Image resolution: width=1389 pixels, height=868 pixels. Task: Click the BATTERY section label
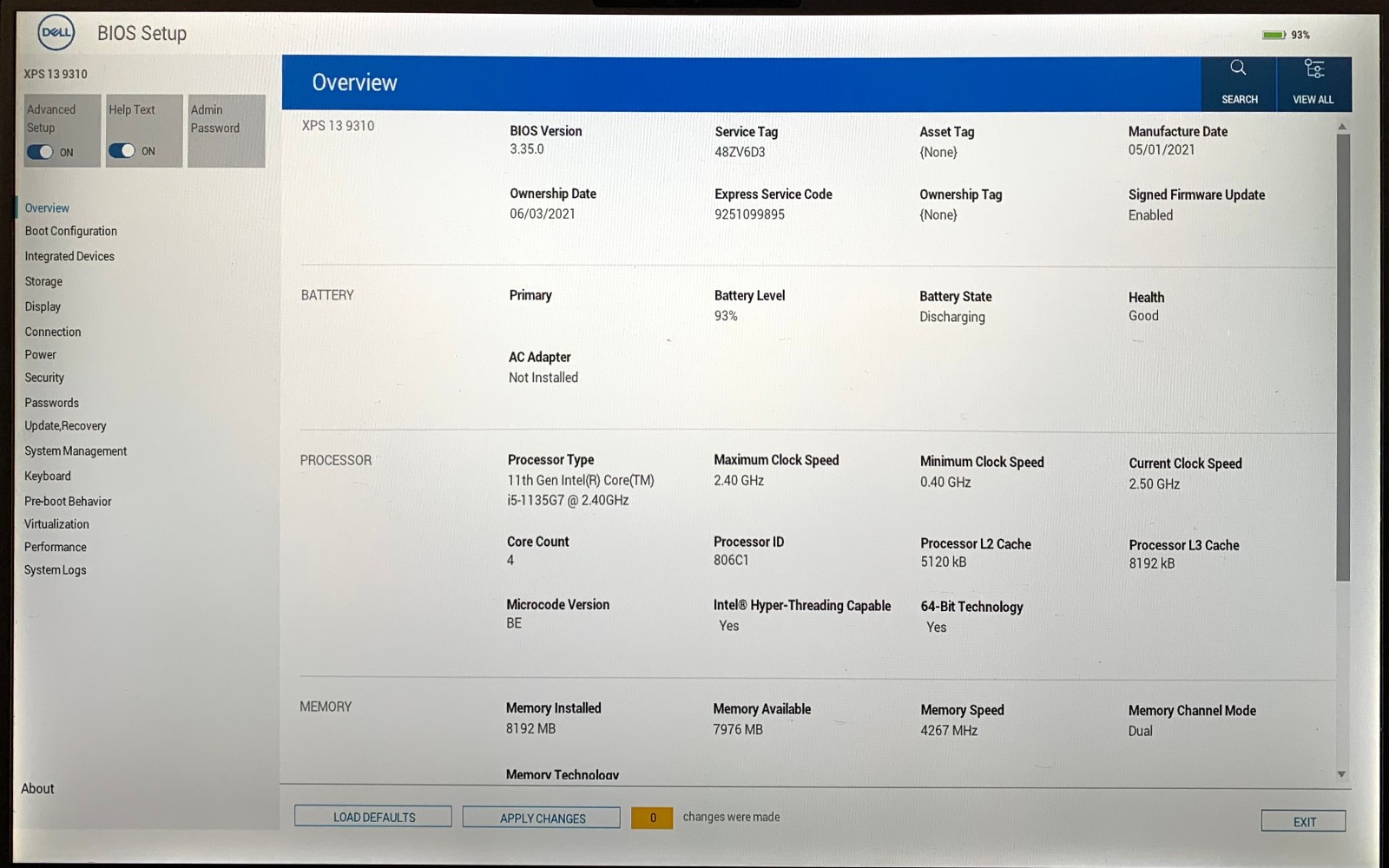pos(327,295)
